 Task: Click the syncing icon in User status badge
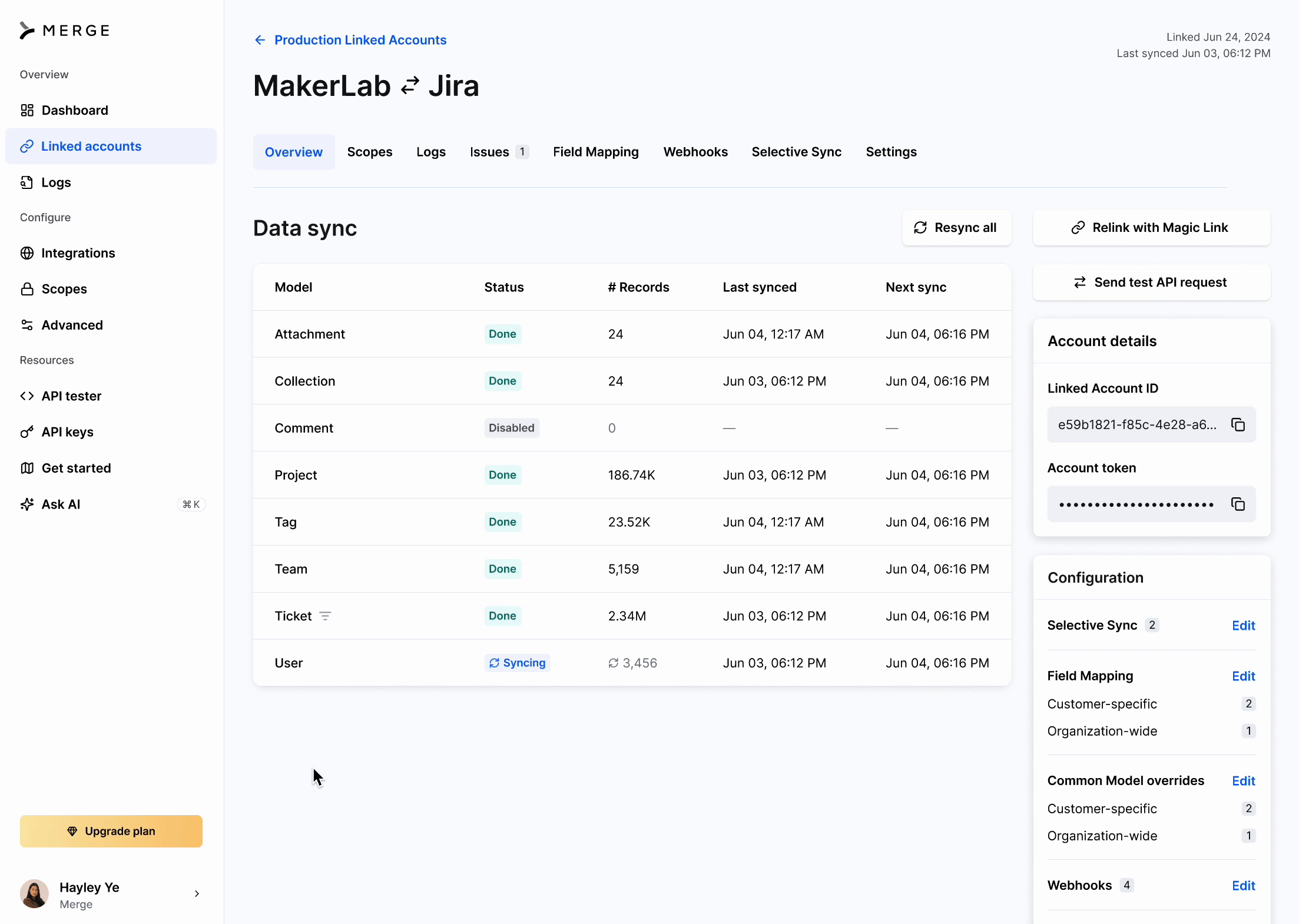495,663
